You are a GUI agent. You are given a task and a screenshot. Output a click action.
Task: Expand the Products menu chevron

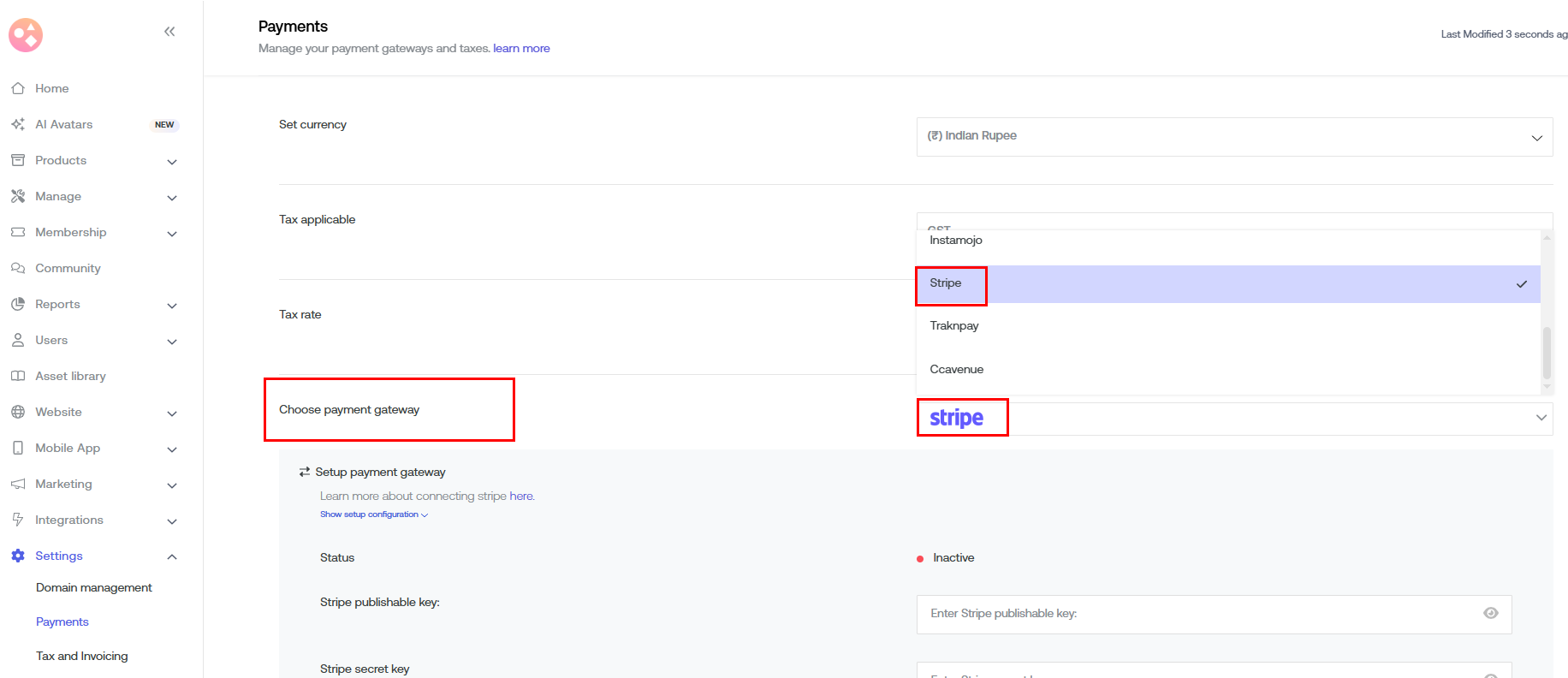(172, 162)
